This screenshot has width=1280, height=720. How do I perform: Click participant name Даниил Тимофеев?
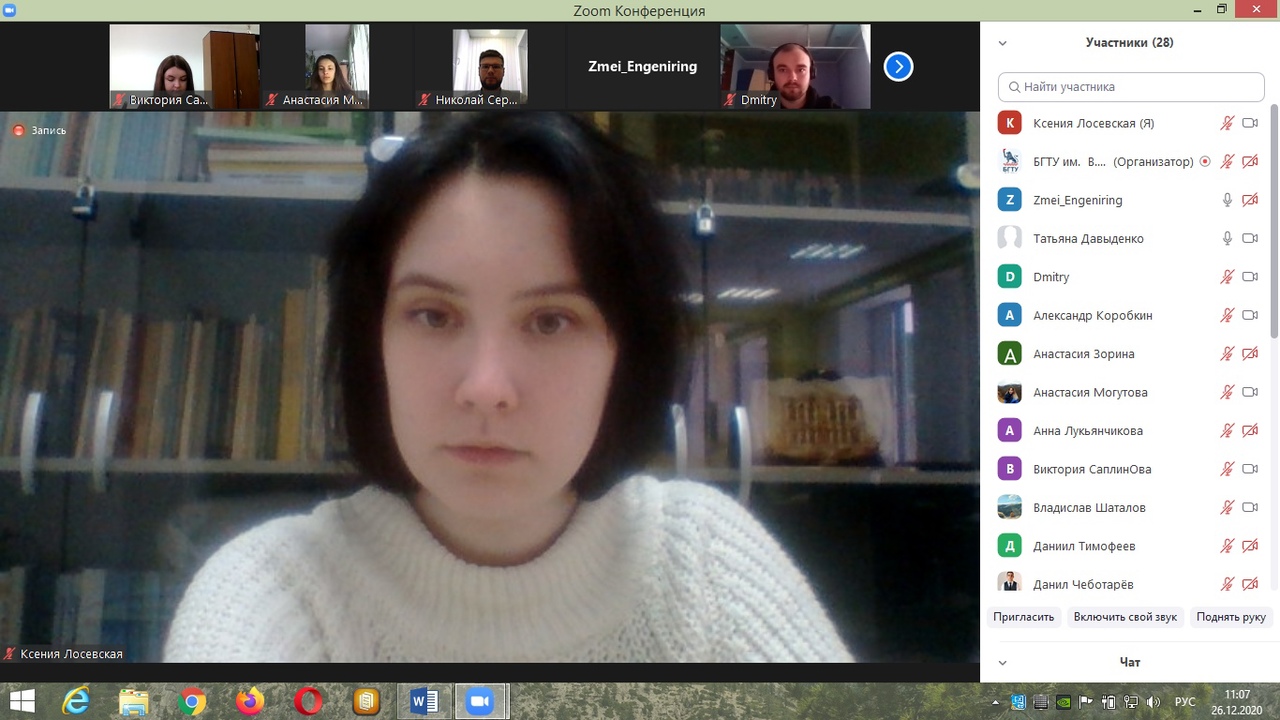point(1085,546)
